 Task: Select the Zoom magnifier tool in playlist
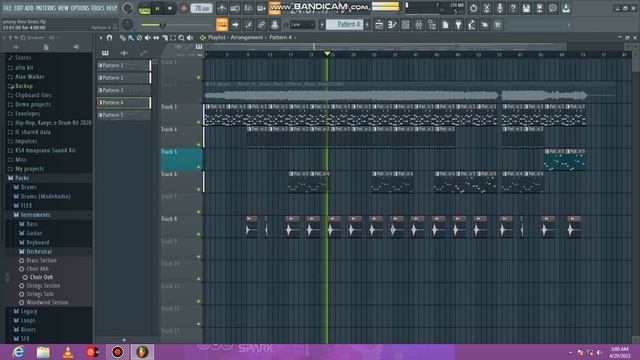pyautogui.click(x=182, y=38)
